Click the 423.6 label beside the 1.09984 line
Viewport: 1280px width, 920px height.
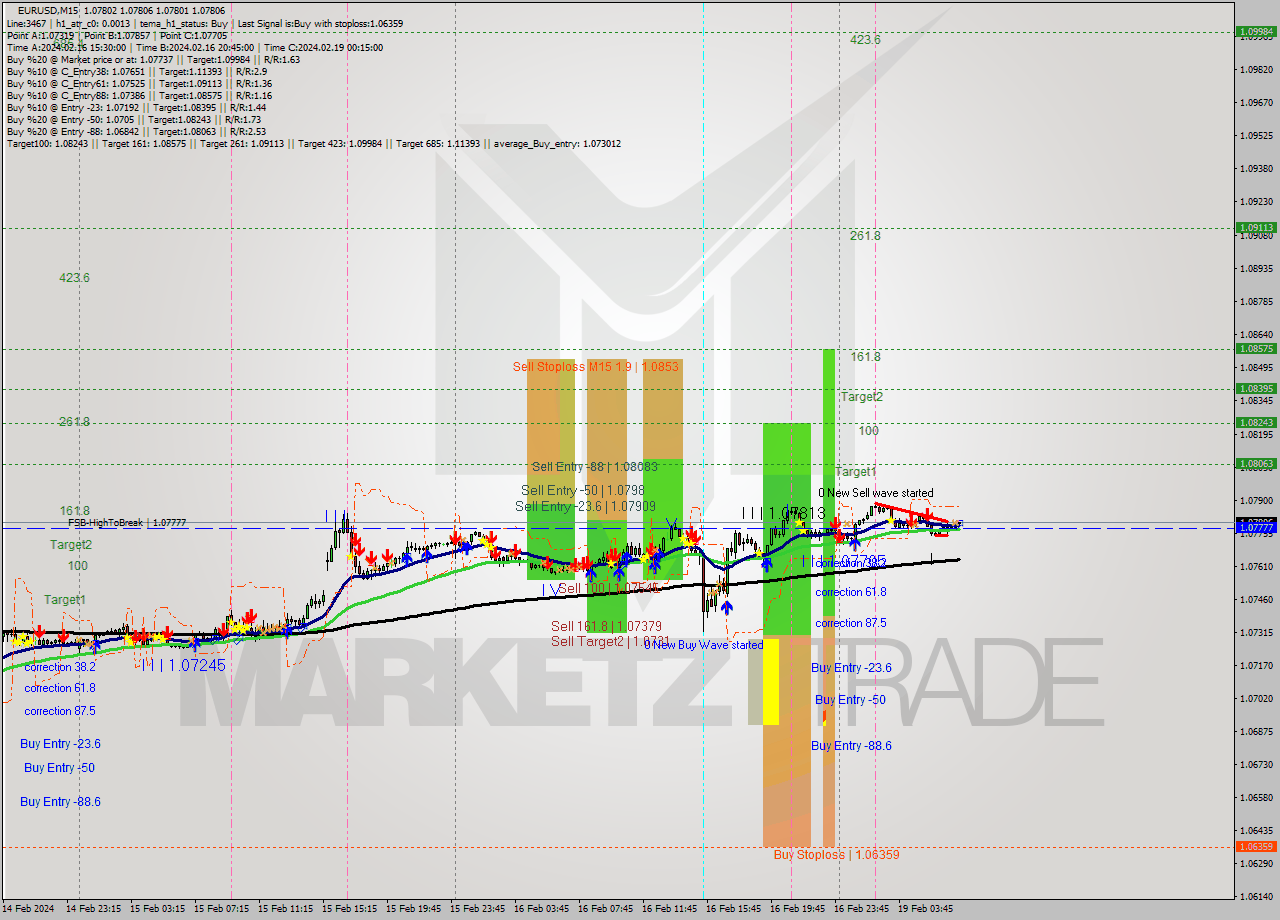click(x=865, y=40)
